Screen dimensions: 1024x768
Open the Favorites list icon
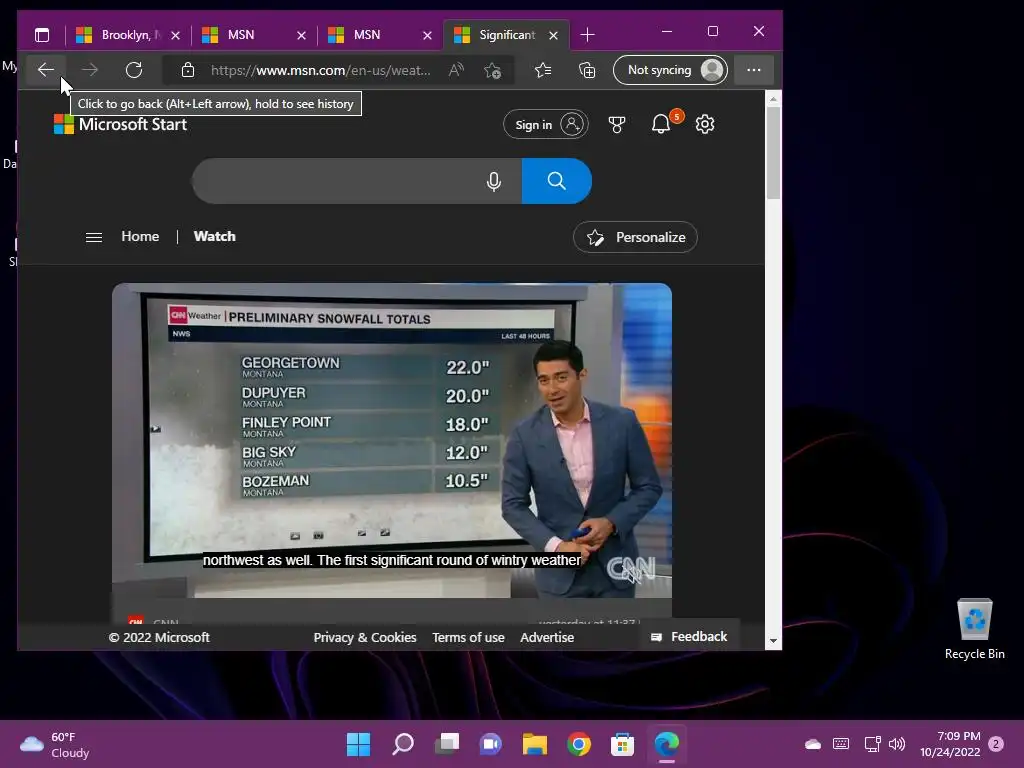coord(543,70)
